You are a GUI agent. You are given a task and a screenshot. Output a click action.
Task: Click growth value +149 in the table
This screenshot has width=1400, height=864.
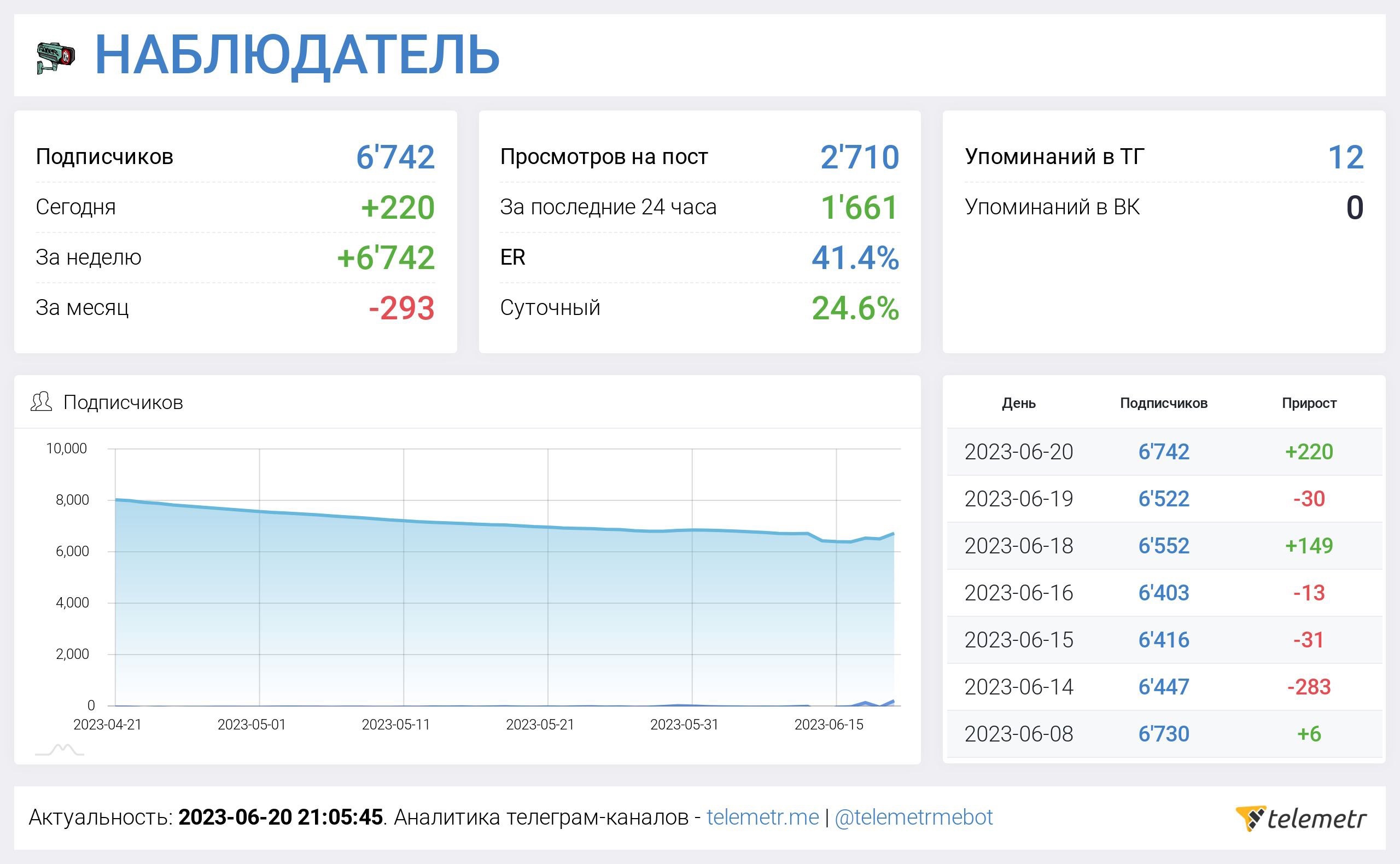[1309, 546]
